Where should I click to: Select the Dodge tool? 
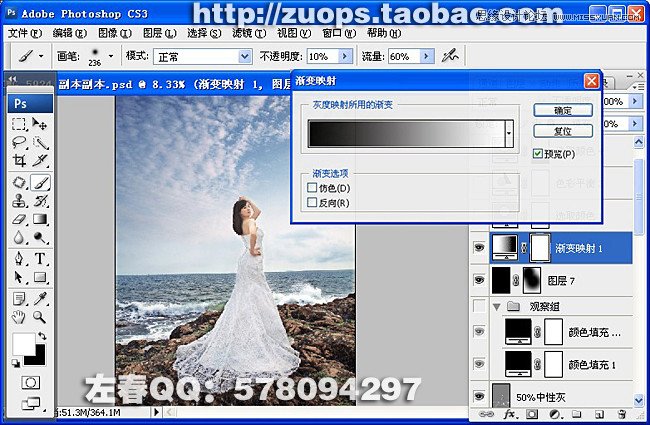[40, 237]
